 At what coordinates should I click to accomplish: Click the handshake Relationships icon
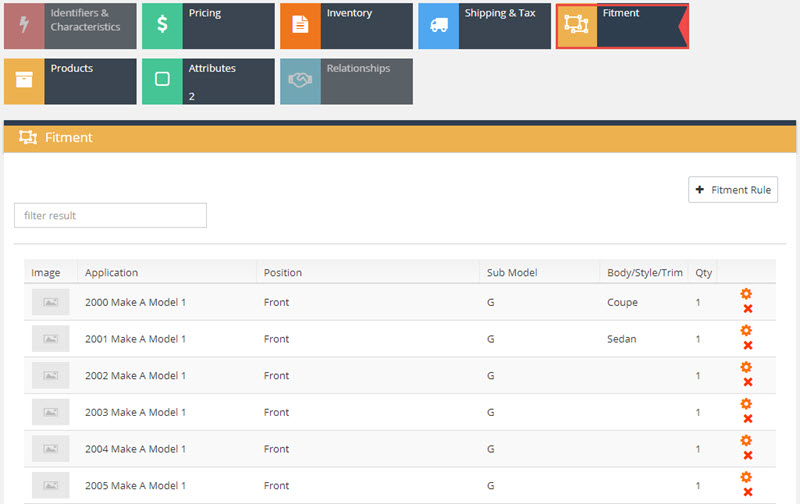pos(300,81)
